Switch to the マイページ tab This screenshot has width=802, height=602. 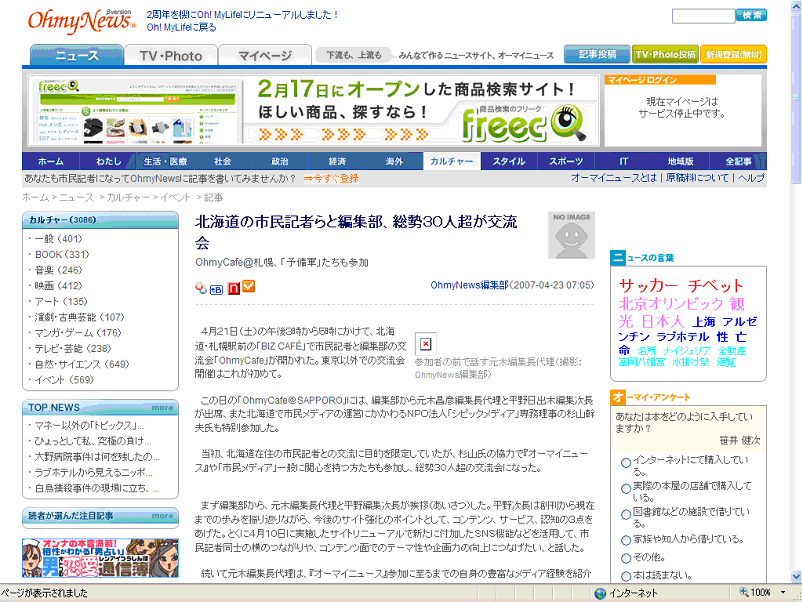click(265, 55)
